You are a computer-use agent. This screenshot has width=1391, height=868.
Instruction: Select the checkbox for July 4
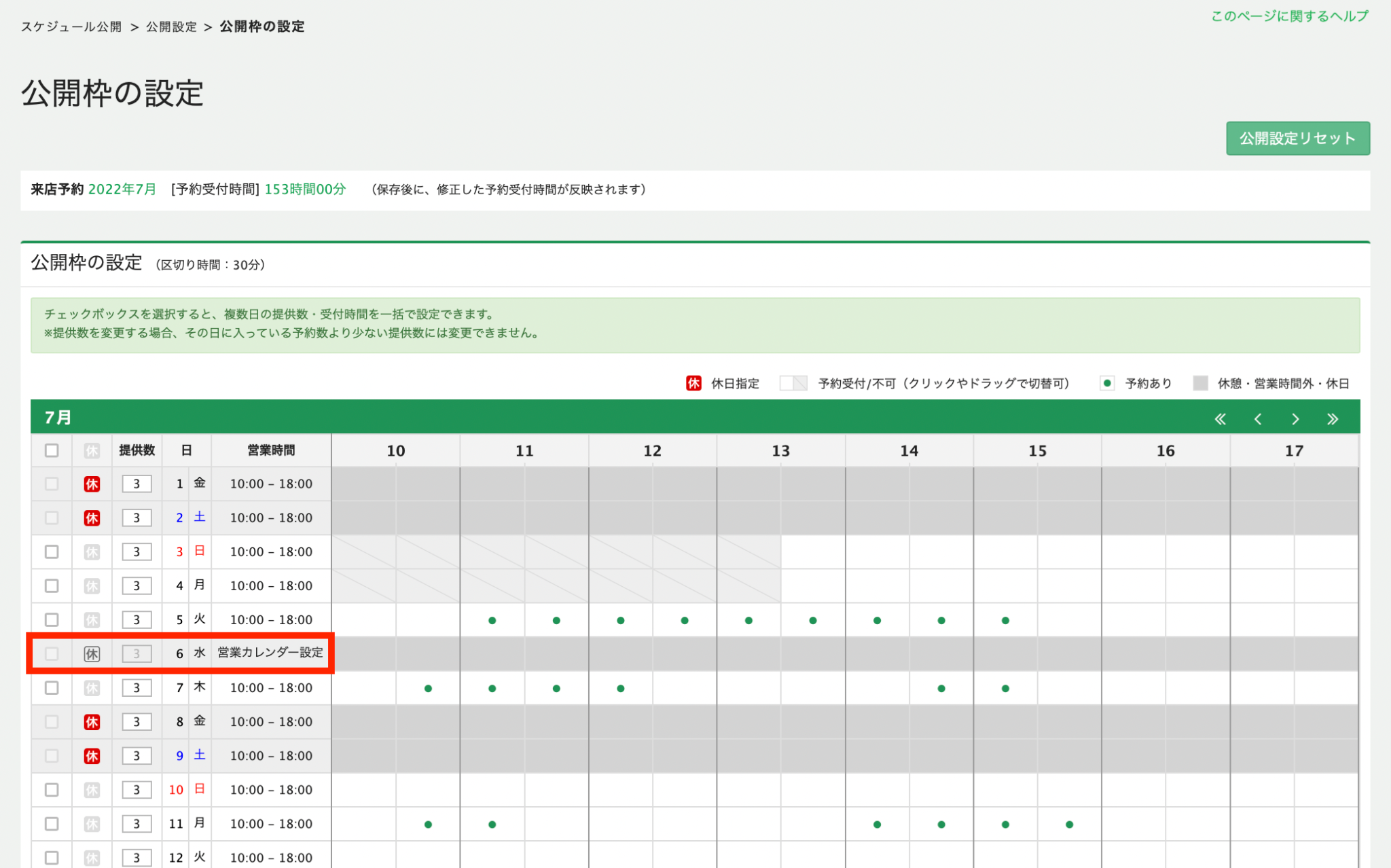(x=52, y=586)
